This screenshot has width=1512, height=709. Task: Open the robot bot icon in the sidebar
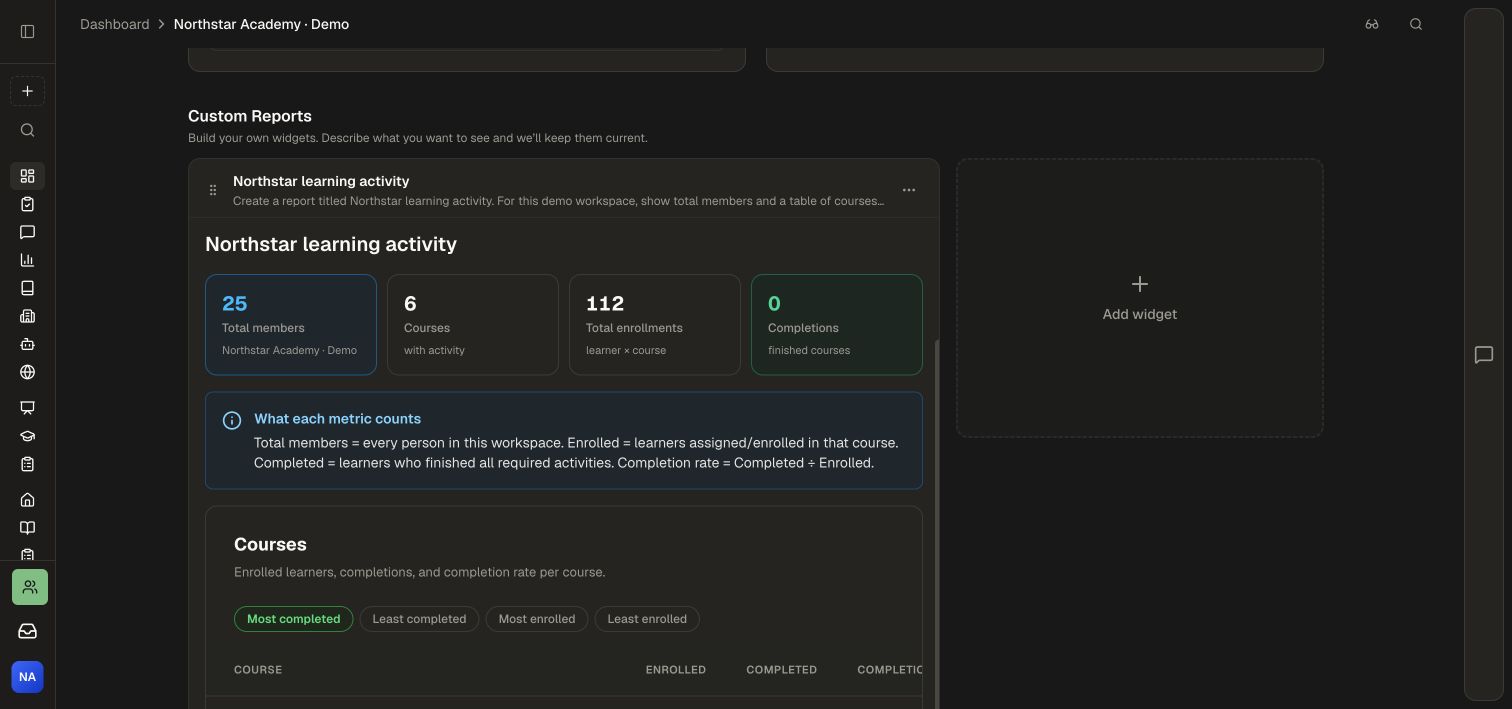pos(27,344)
